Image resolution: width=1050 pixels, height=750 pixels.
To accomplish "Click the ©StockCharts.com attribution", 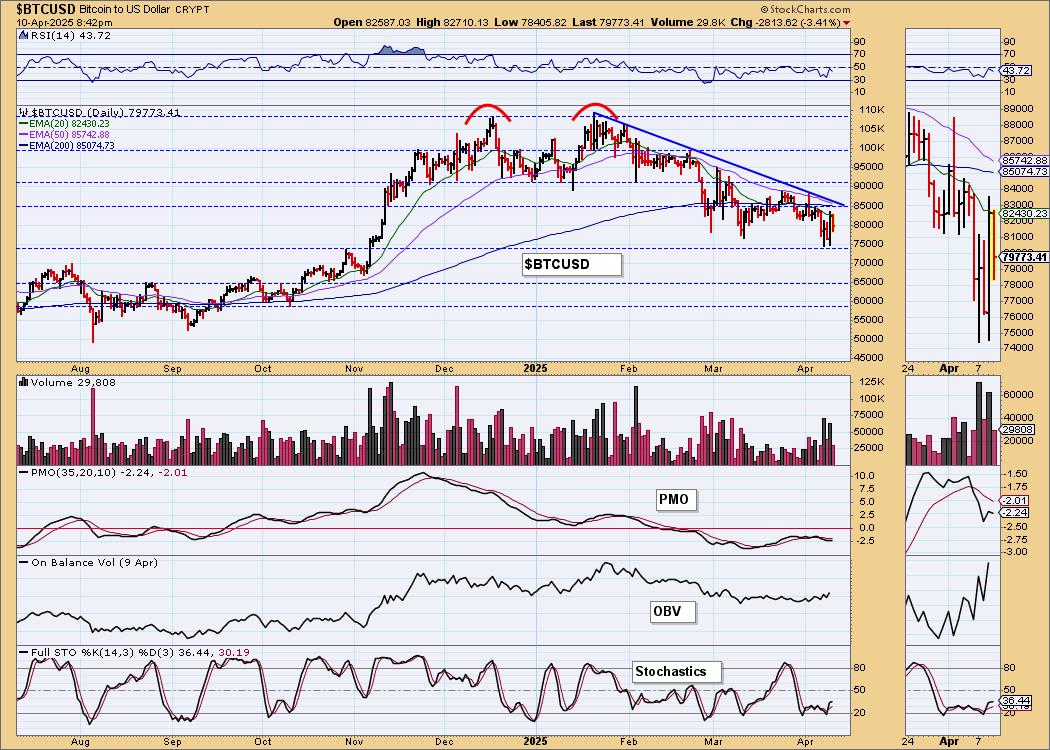I will 805,9.
